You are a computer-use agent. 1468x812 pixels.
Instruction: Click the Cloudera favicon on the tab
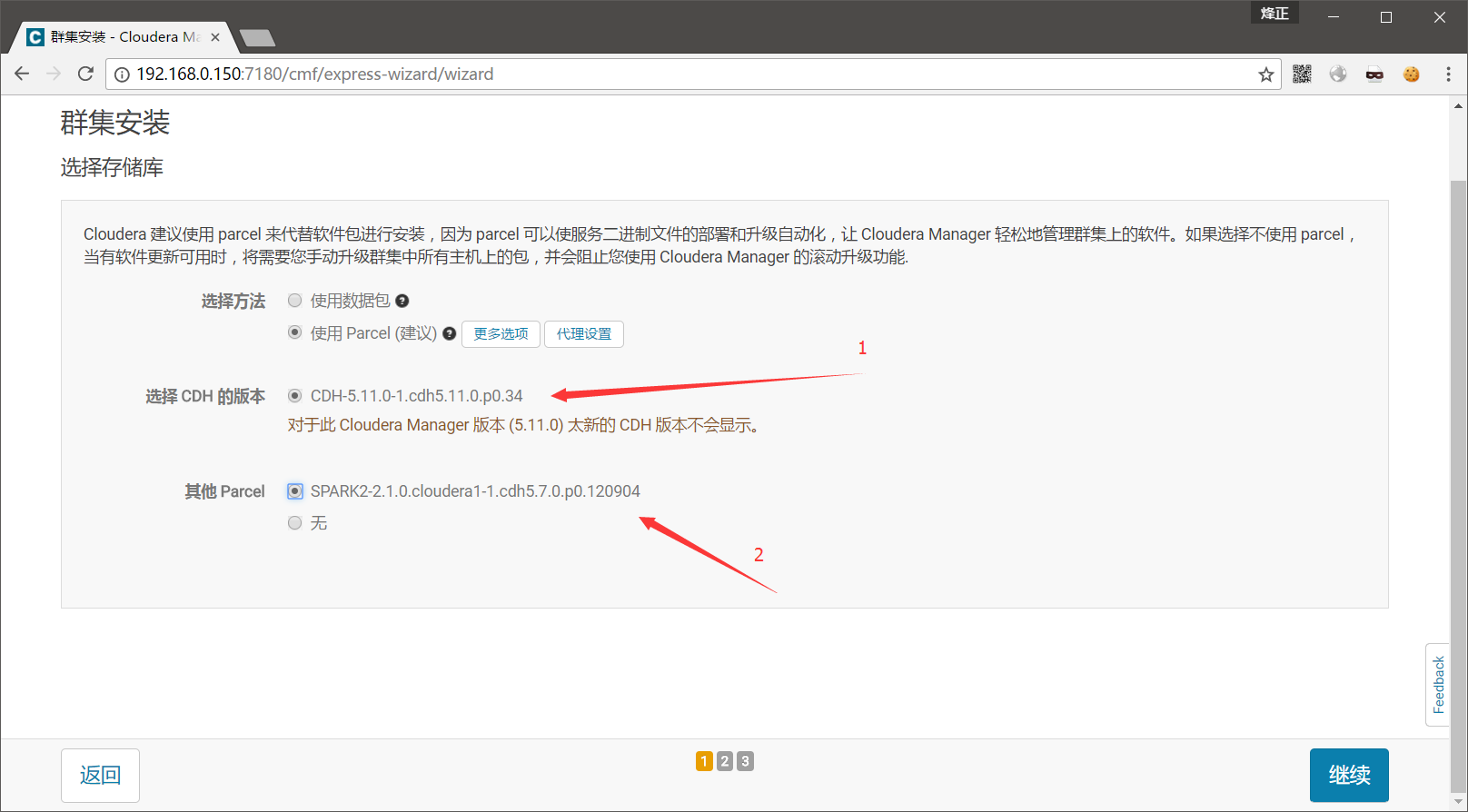coord(35,37)
